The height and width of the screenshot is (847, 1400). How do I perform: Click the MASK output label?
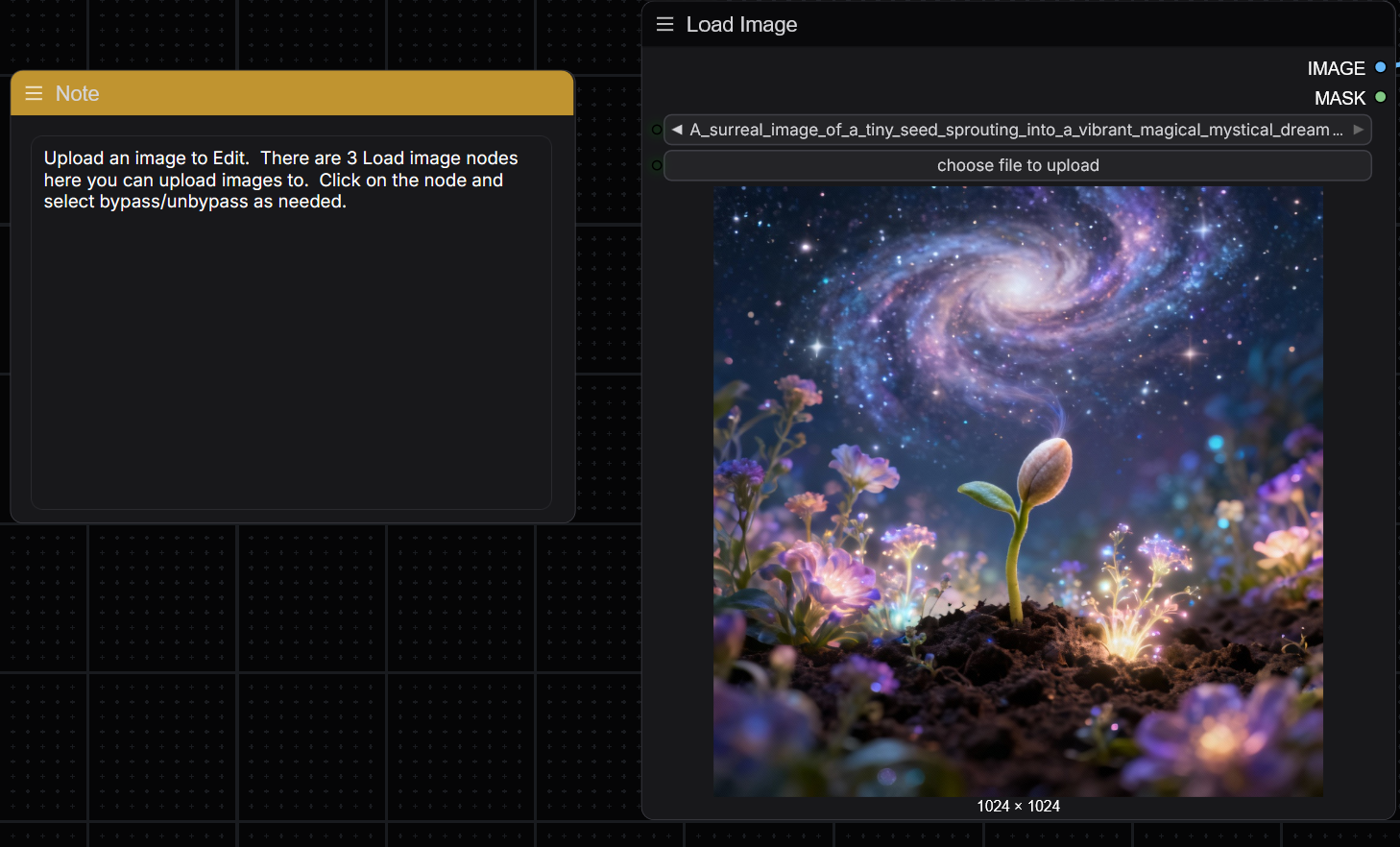tap(1340, 97)
